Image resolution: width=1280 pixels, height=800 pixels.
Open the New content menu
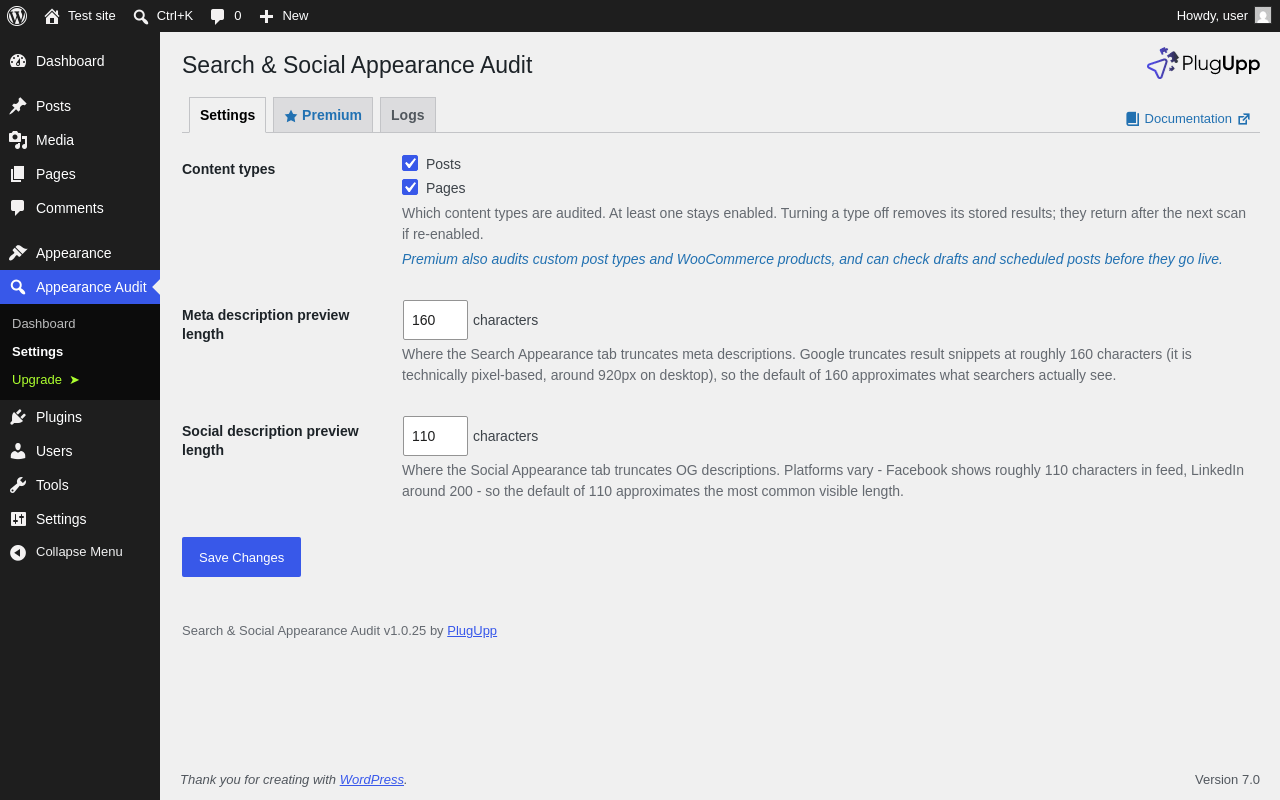283,16
